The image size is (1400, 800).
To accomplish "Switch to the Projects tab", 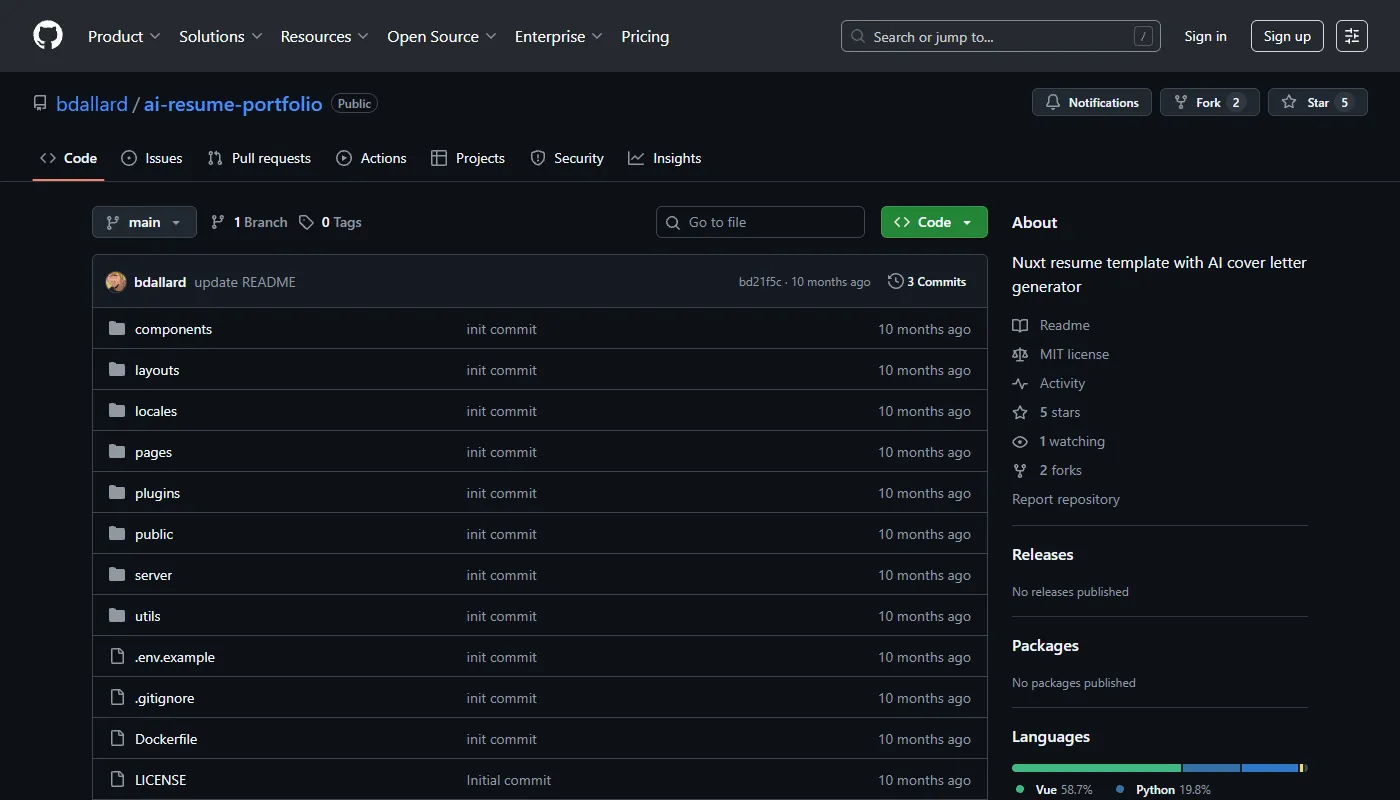I will [468, 158].
